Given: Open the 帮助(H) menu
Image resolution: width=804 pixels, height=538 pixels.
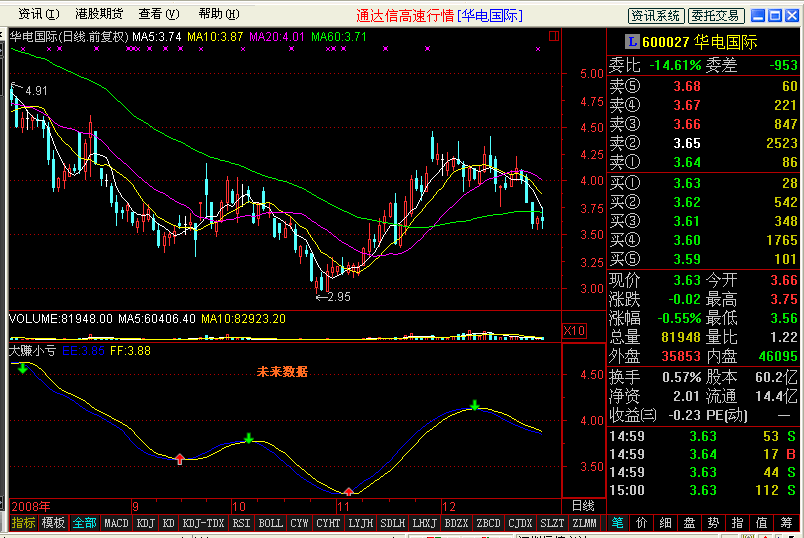Looking at the screenshot, I should [219, 14].
